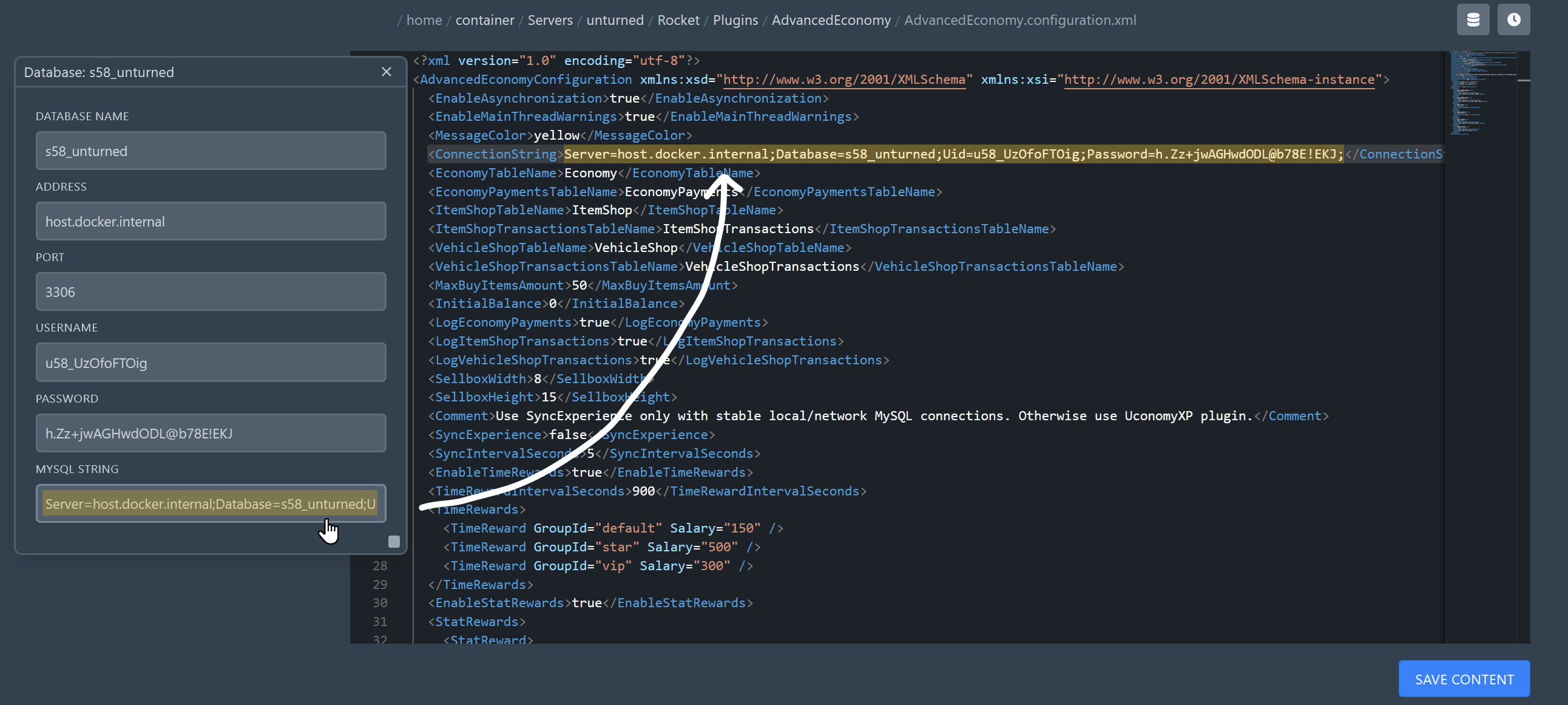Select the Database Name field

click(x=211, y=151)
